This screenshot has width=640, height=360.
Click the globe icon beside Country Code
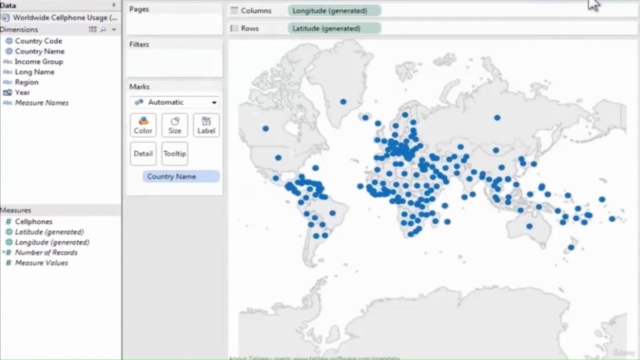click(9, 41)
